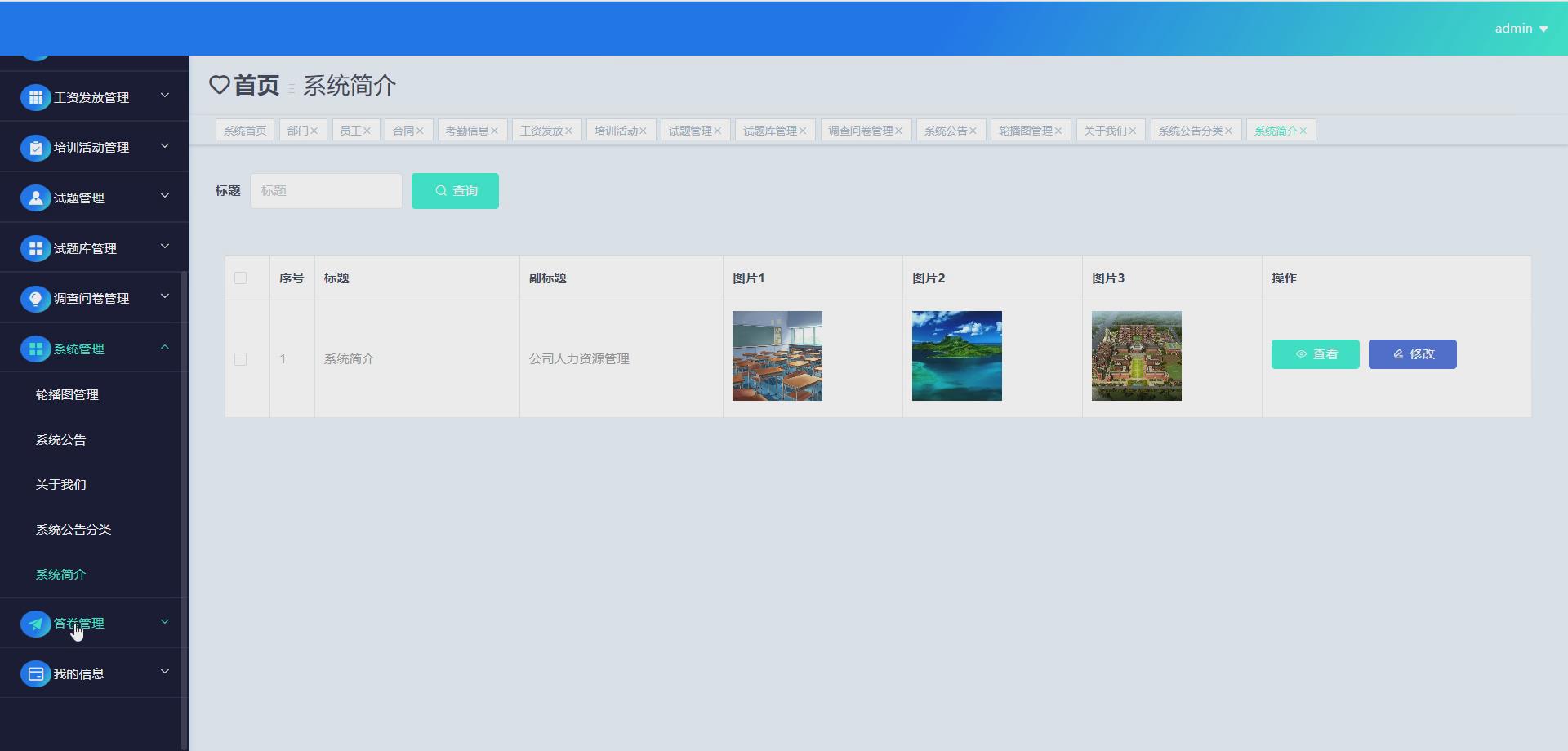Screen dimensions: 1568x751
Task: Open the 图片2 island thumbnail
Action: click(x=956, y=355)
